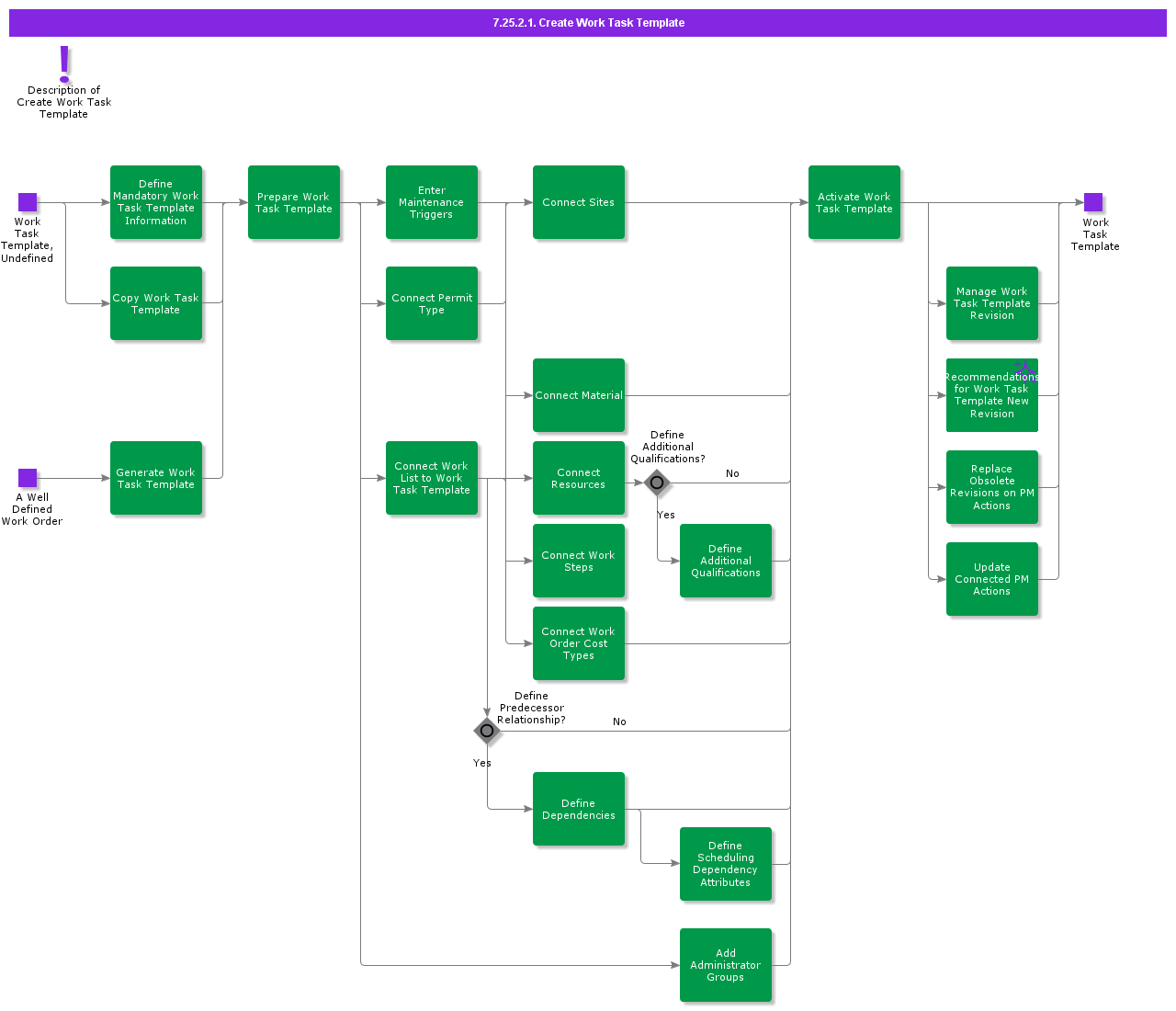Select Prepare Work Task Template box
The height and width of the screenshot is (1011, 1176).
pyautogui.click(x=294, y=202)
